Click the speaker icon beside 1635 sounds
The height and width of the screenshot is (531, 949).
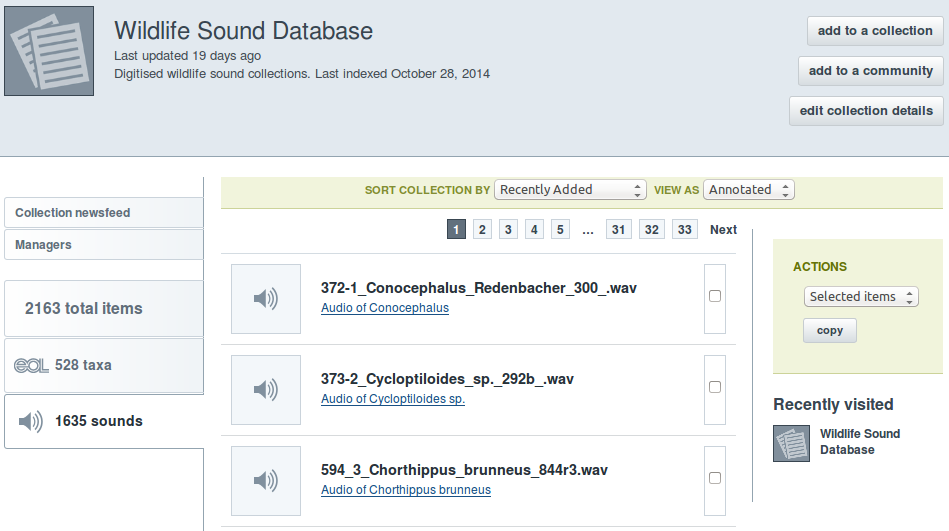[x=30, y=421]
